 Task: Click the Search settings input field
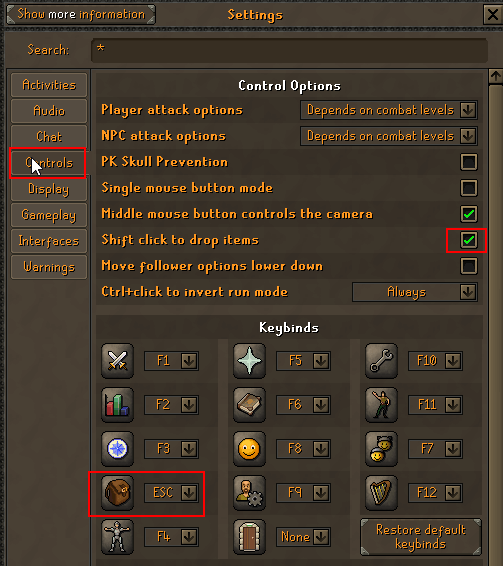(x=289, y=50)
